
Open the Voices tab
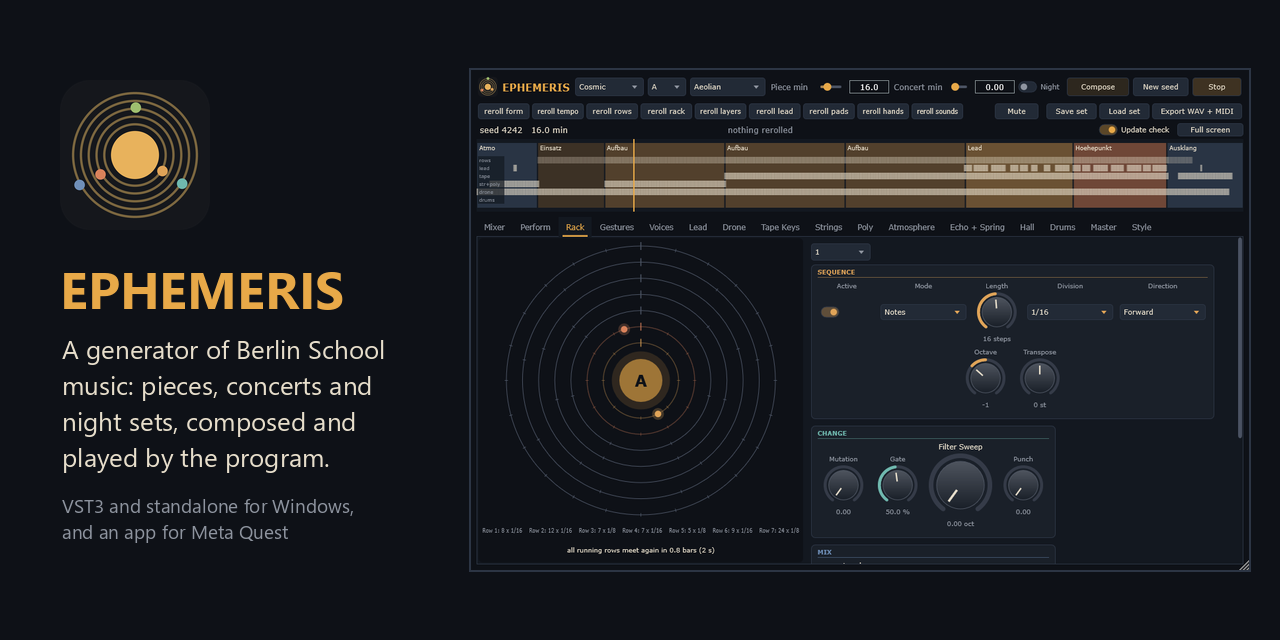[x=661, y=227]
